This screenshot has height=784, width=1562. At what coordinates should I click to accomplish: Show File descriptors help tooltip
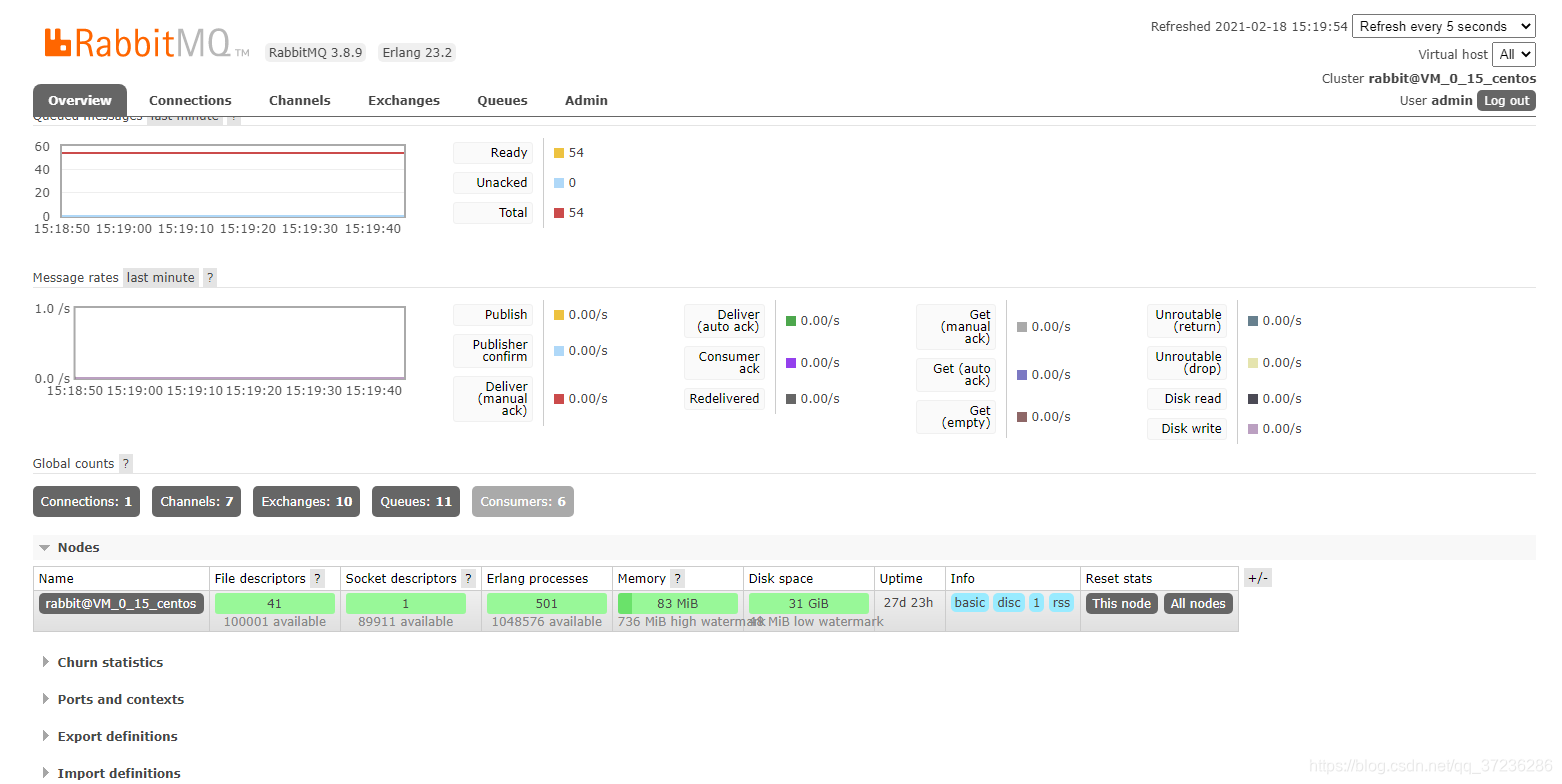tap(317, 579)
